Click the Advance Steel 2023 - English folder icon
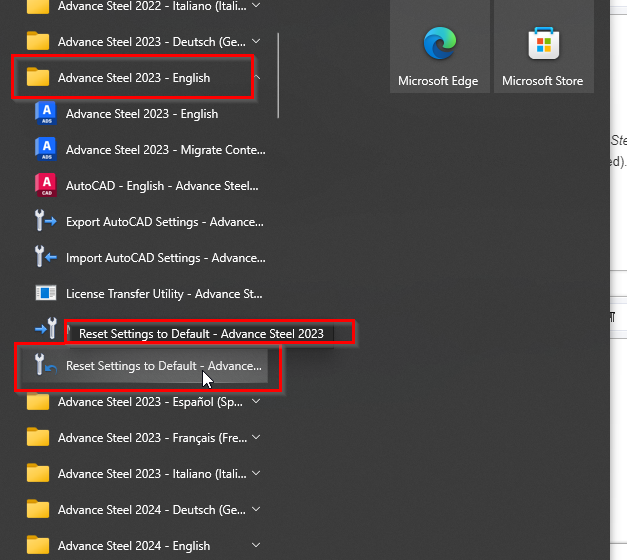627x560 pixels. pyautogui.click(x=38, y=77)
